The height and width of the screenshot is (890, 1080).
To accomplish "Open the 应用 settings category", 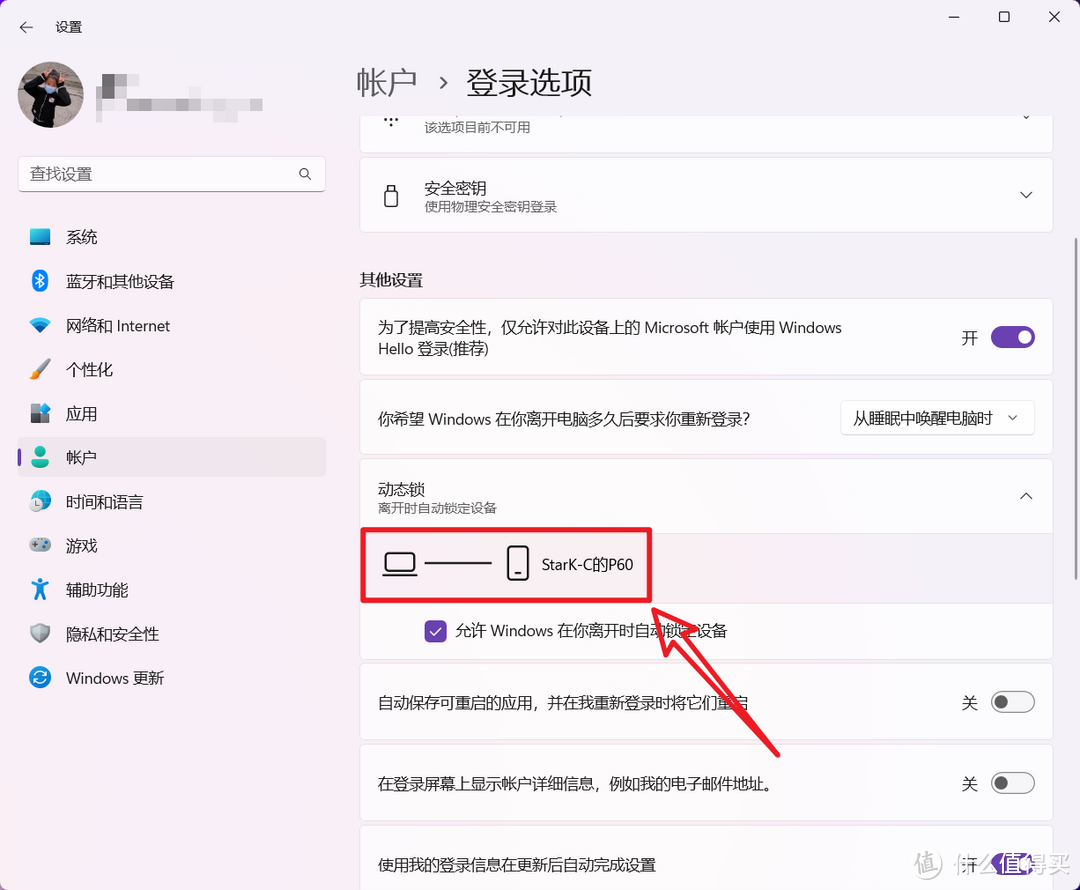I will click(171, 413).
